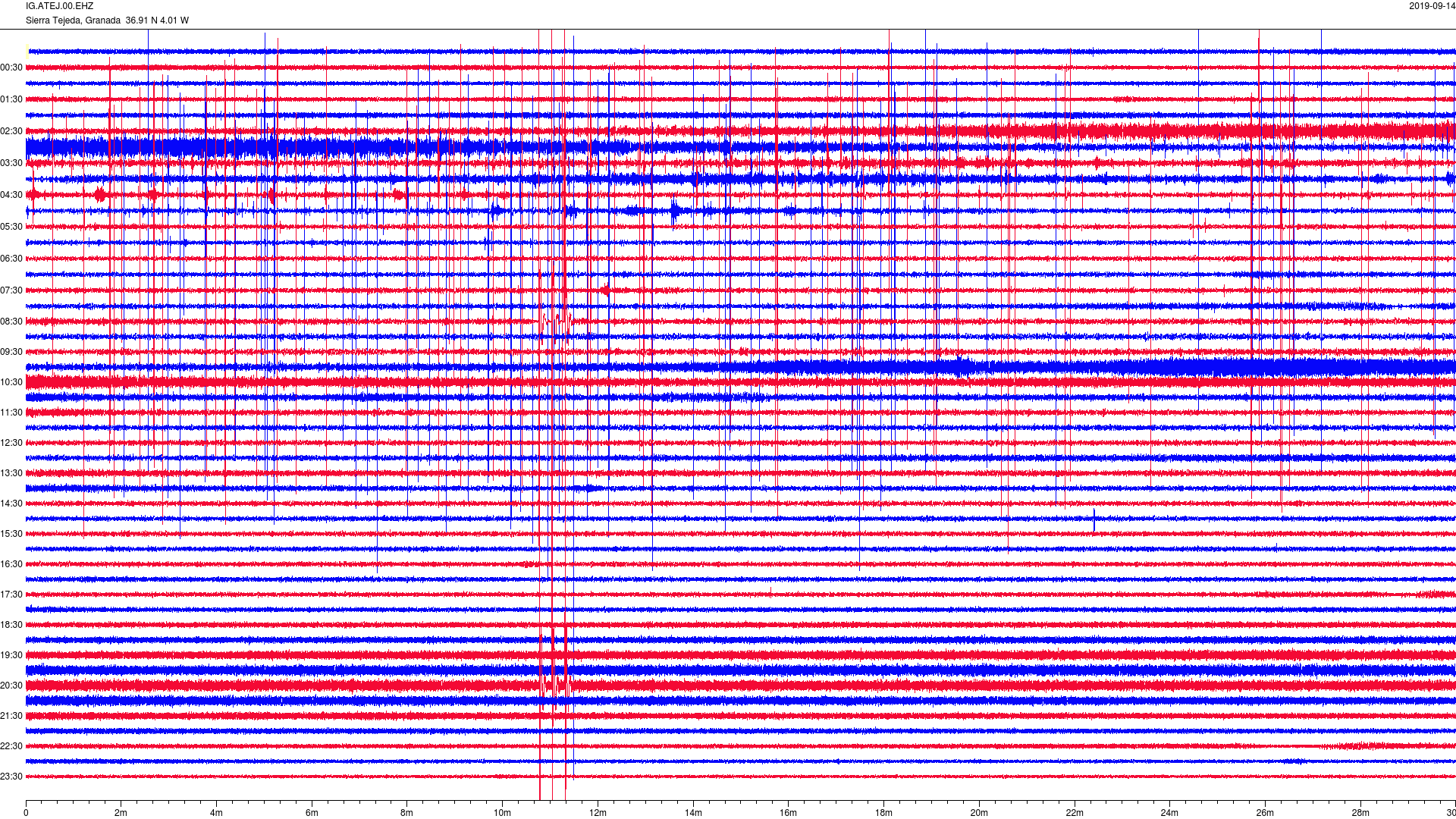The height and width of the screenshot is (819, 1456).
Task: Select the 07:30 time row label
Action: tap(11, 290)
